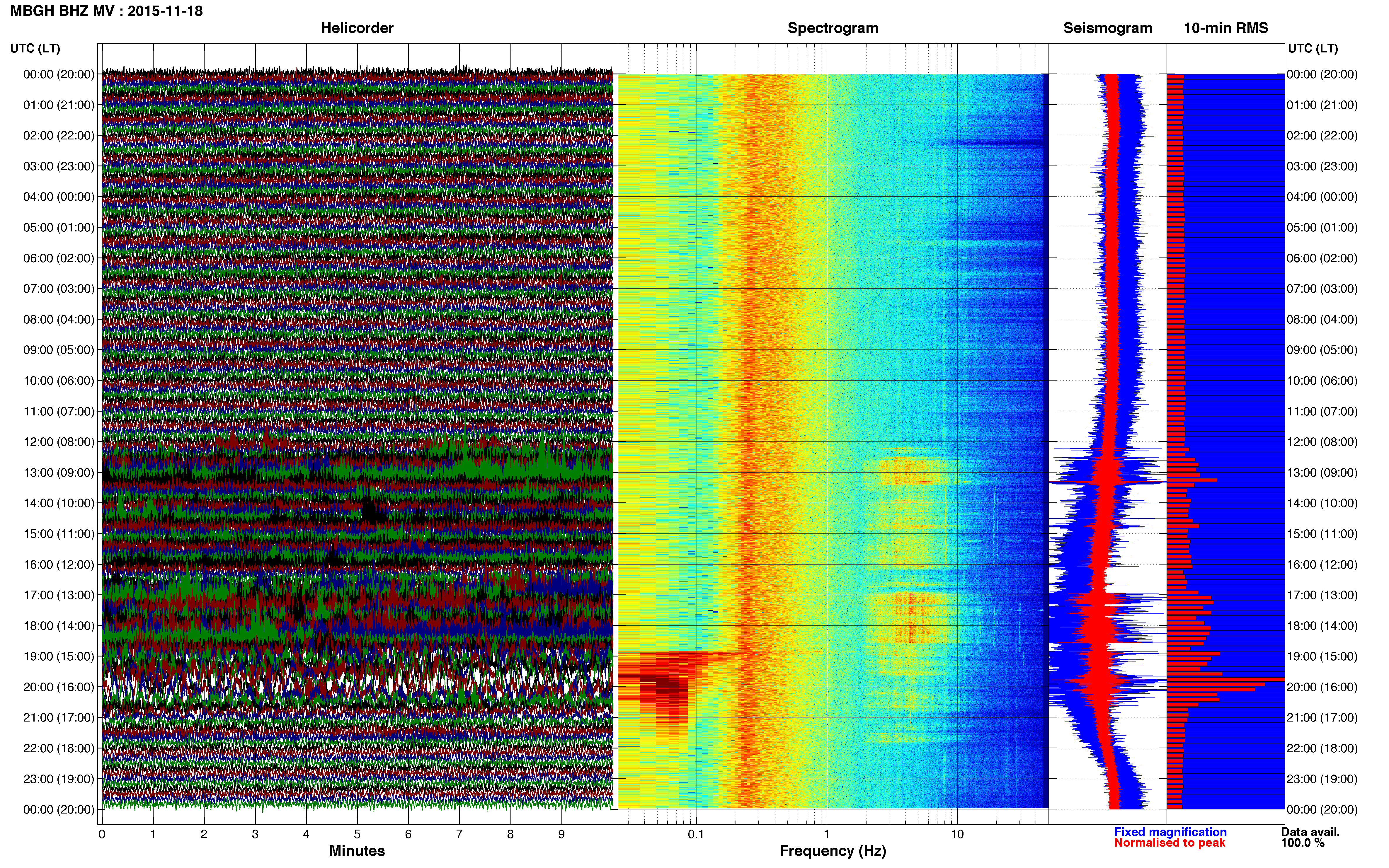1389x868 pixels.
Task: Click left-axis time label '22:00 (18:00)'
Action: tap(59, 748)
